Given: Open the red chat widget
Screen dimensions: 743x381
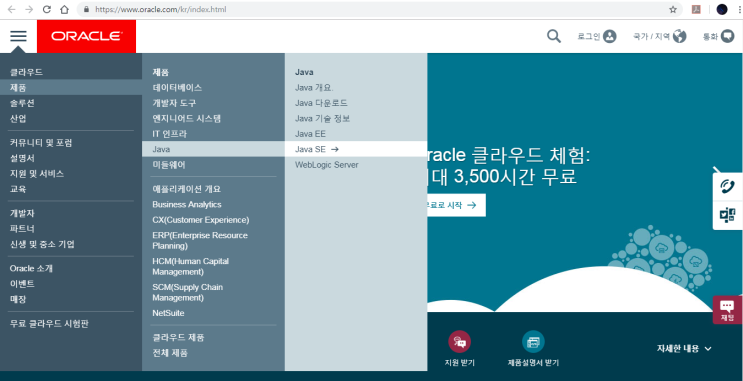Looking at the screenshot, I should (x=727, y=310).
